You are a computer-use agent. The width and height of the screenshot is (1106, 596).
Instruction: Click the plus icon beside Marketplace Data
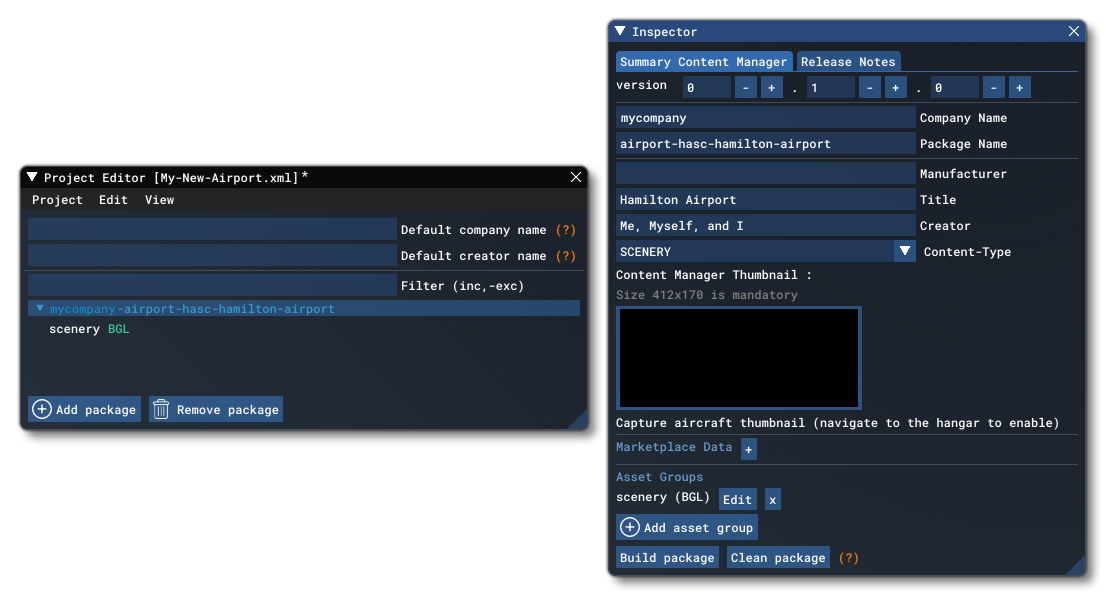click(x=747, y=448)
